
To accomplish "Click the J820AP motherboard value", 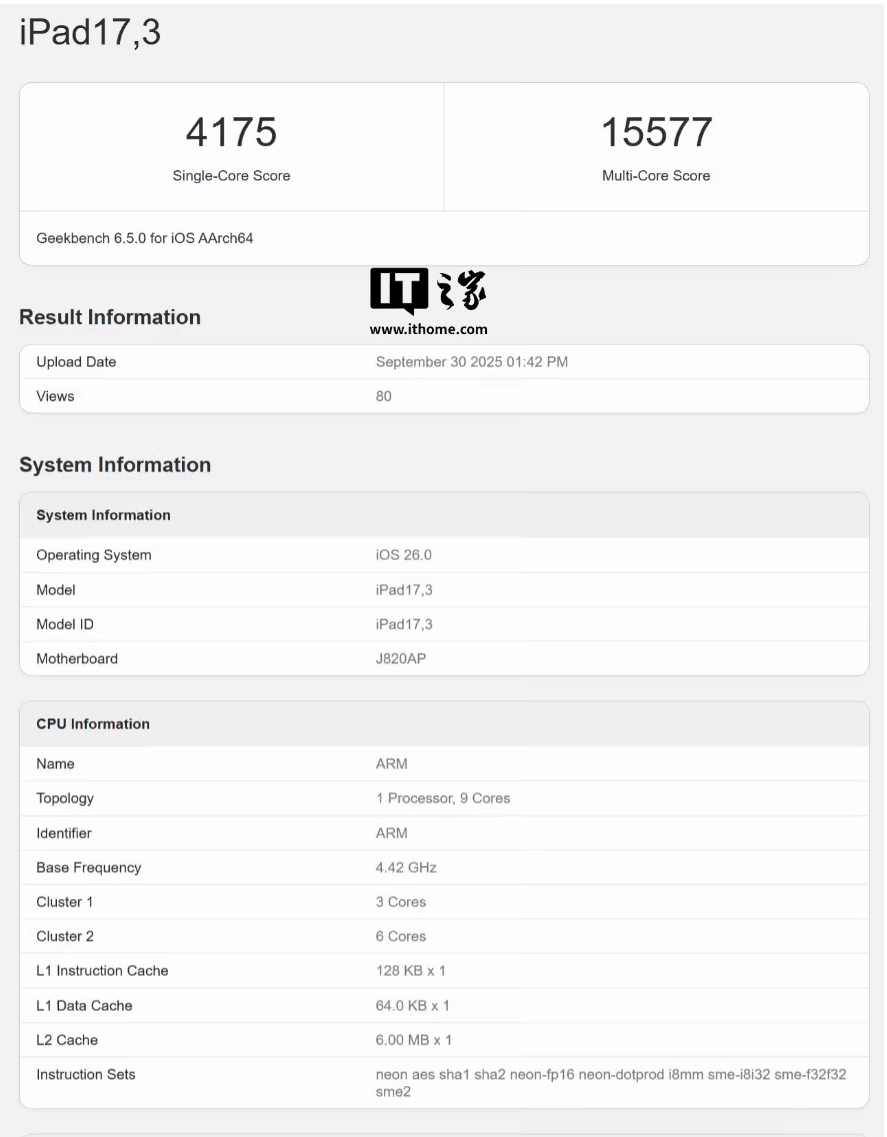I will click(x=401, y=659).
